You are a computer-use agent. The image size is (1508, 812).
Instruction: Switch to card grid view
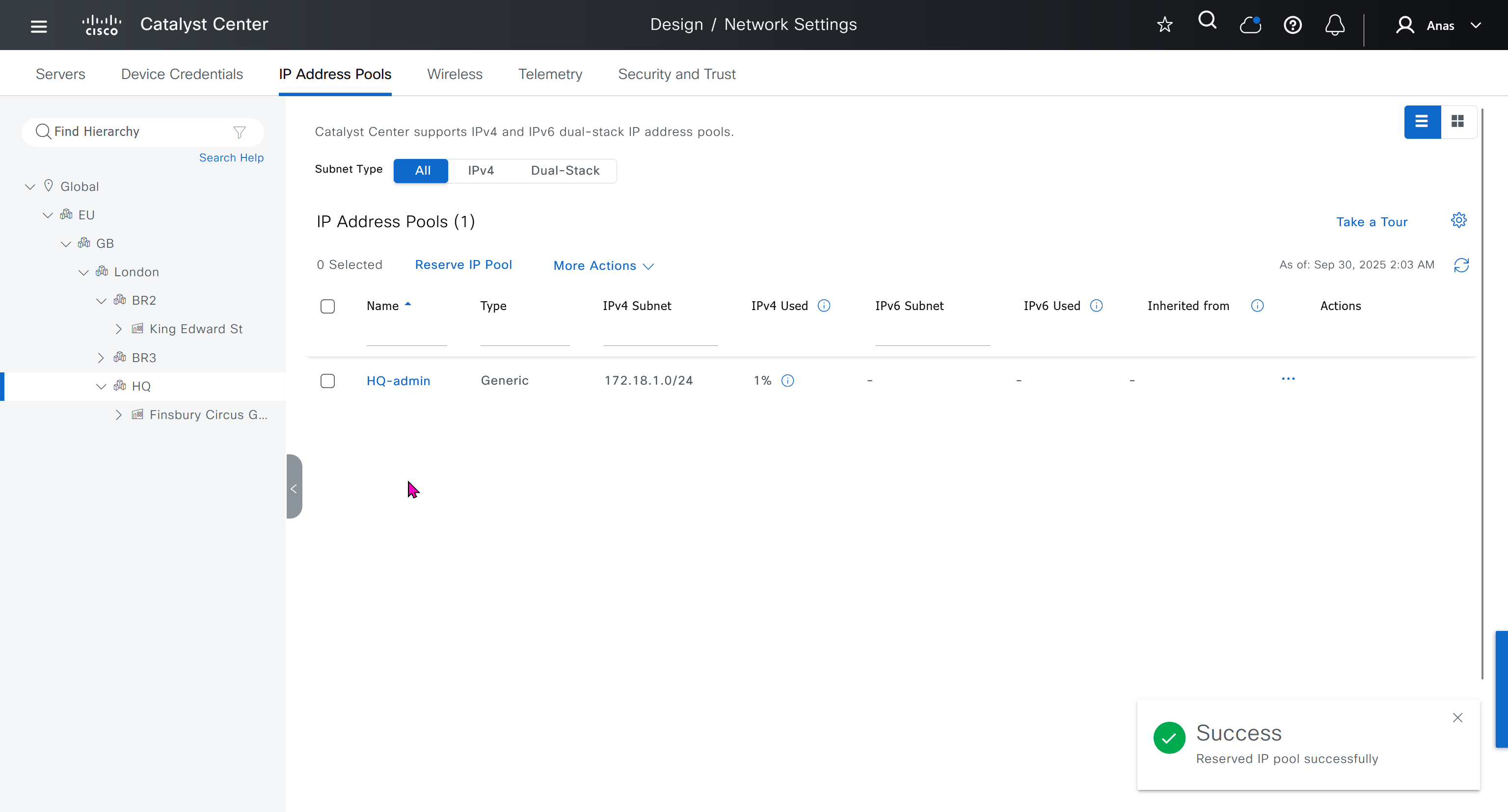click(1457, 122)
